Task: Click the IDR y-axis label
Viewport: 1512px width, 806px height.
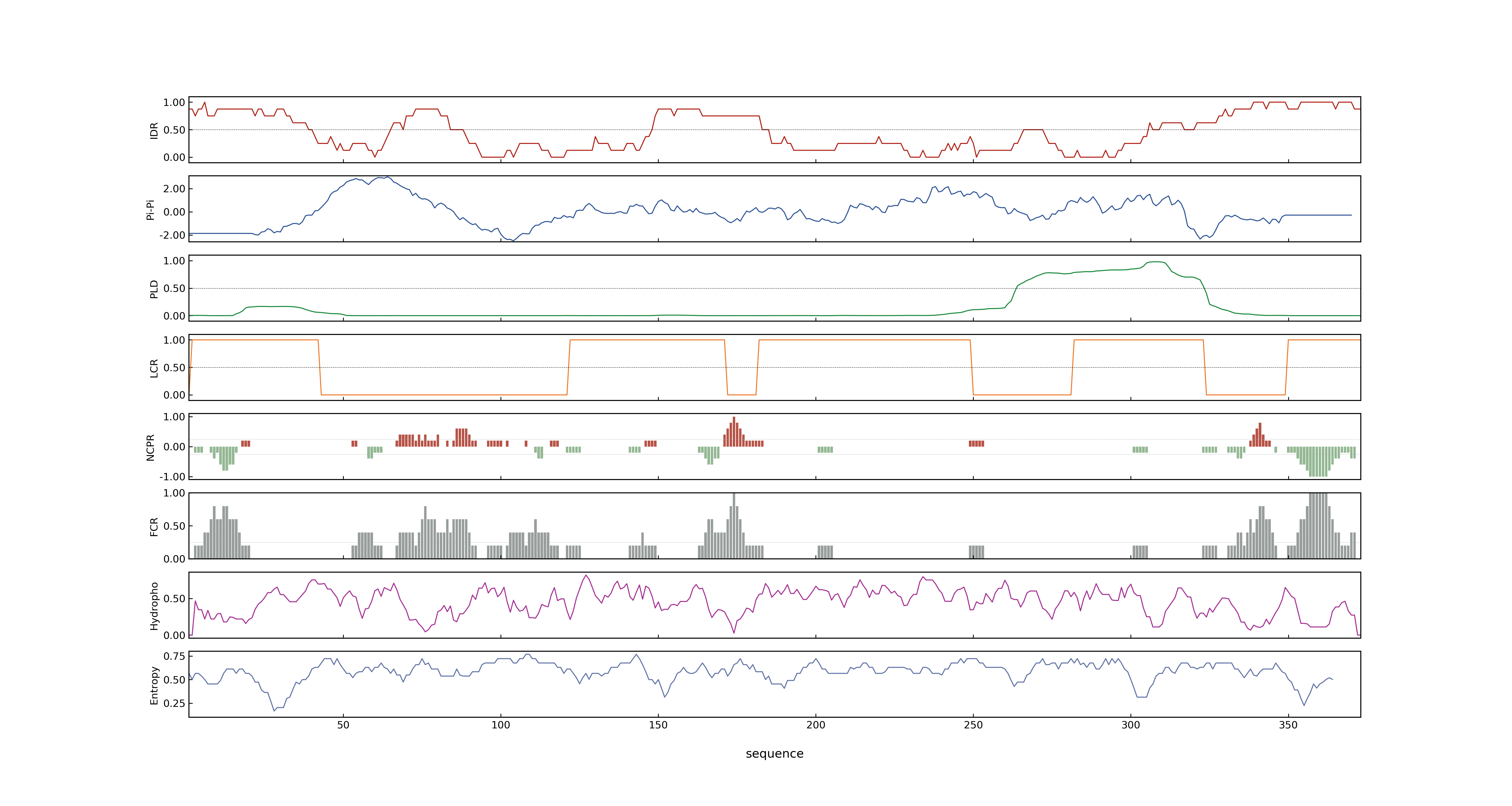Action: [x=154, y=130]
